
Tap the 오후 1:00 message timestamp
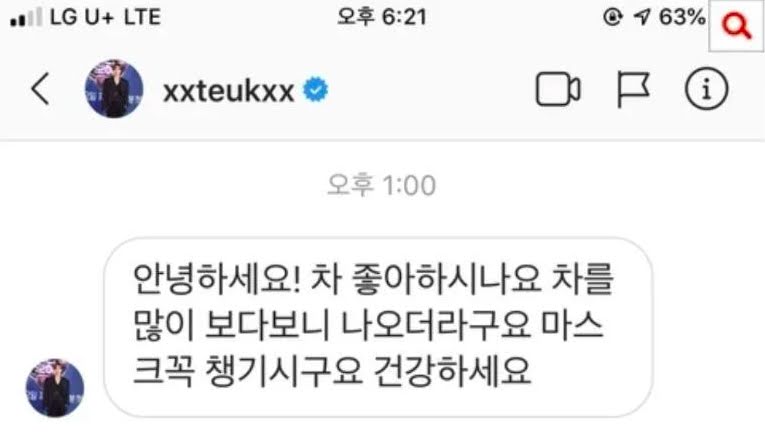click(382, 185)
